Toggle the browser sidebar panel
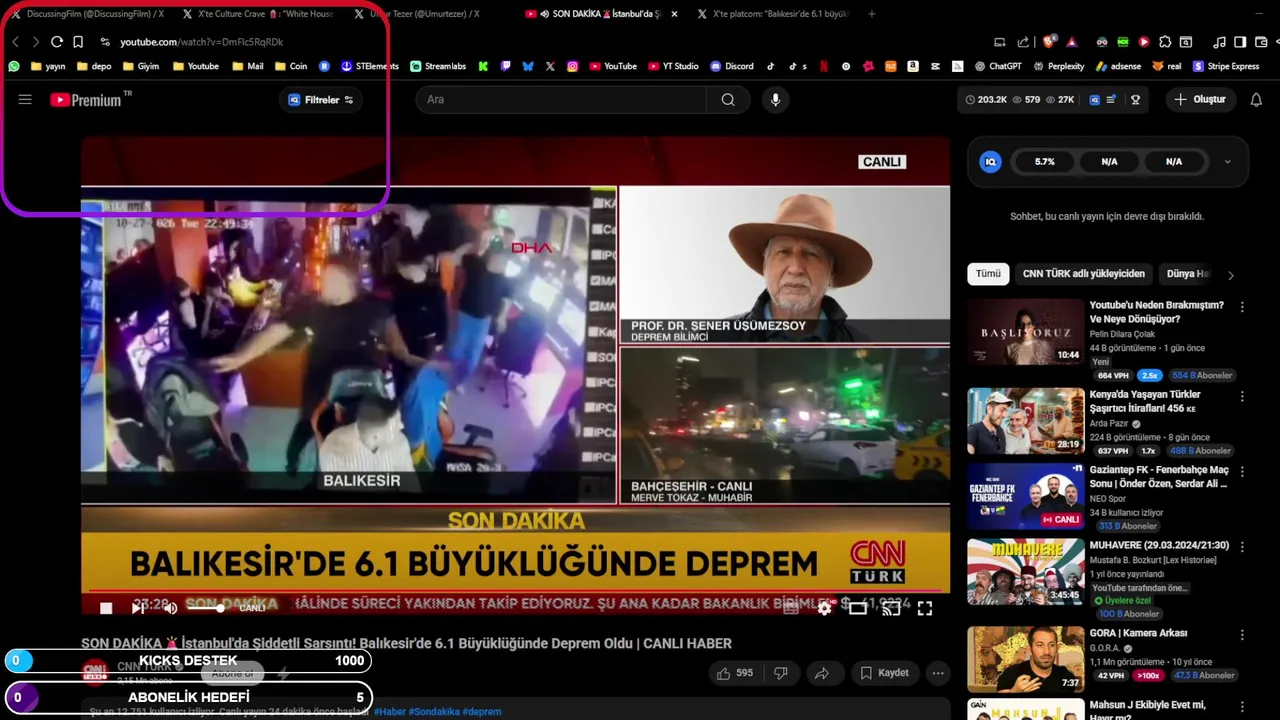Image resolution: width=1280 pixels, height=720 pixels. click(1240, 42)
